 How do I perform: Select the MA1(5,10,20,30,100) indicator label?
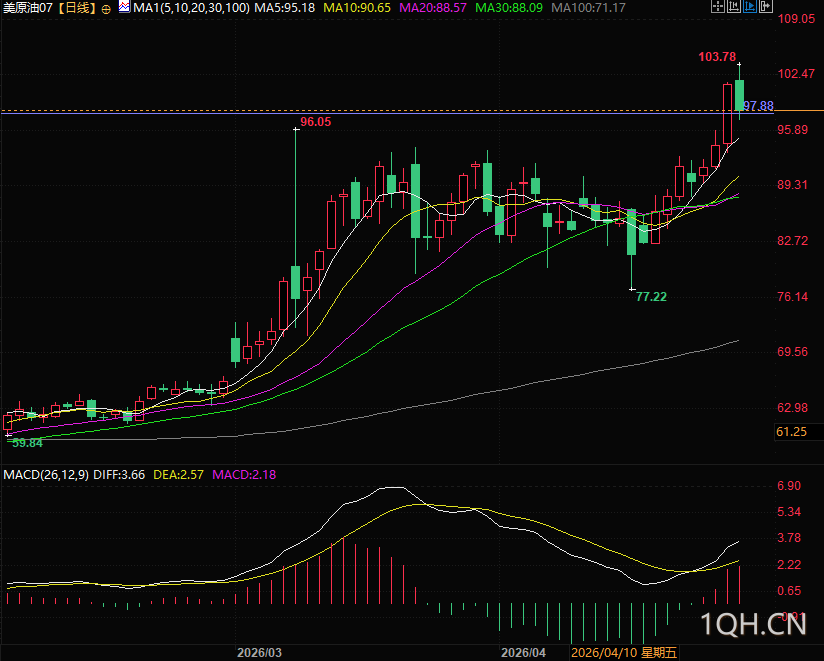click(191, 8)
